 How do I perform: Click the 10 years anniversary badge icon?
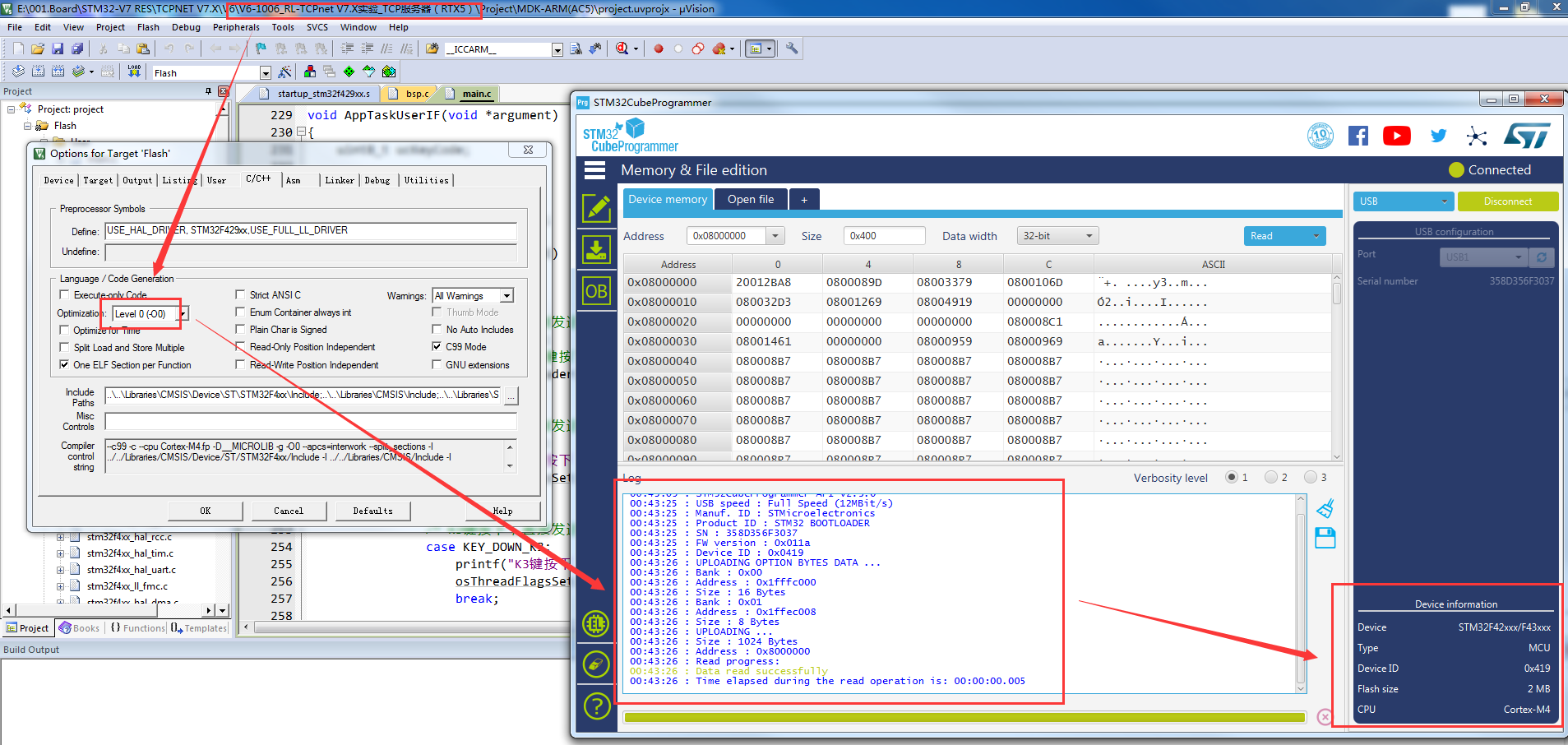click(x=1321, y=136)
